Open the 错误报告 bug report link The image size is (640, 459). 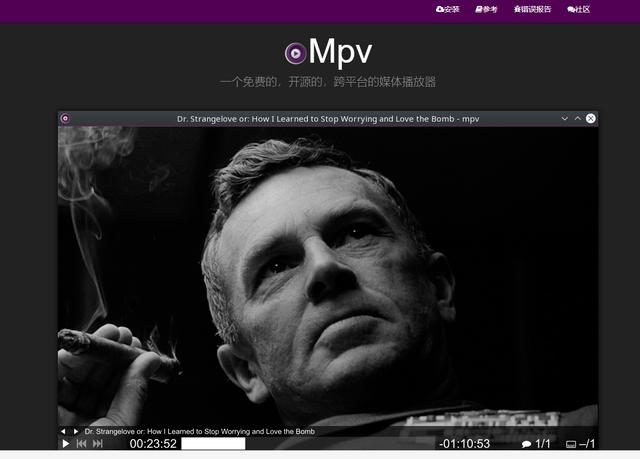coord(532,9)
